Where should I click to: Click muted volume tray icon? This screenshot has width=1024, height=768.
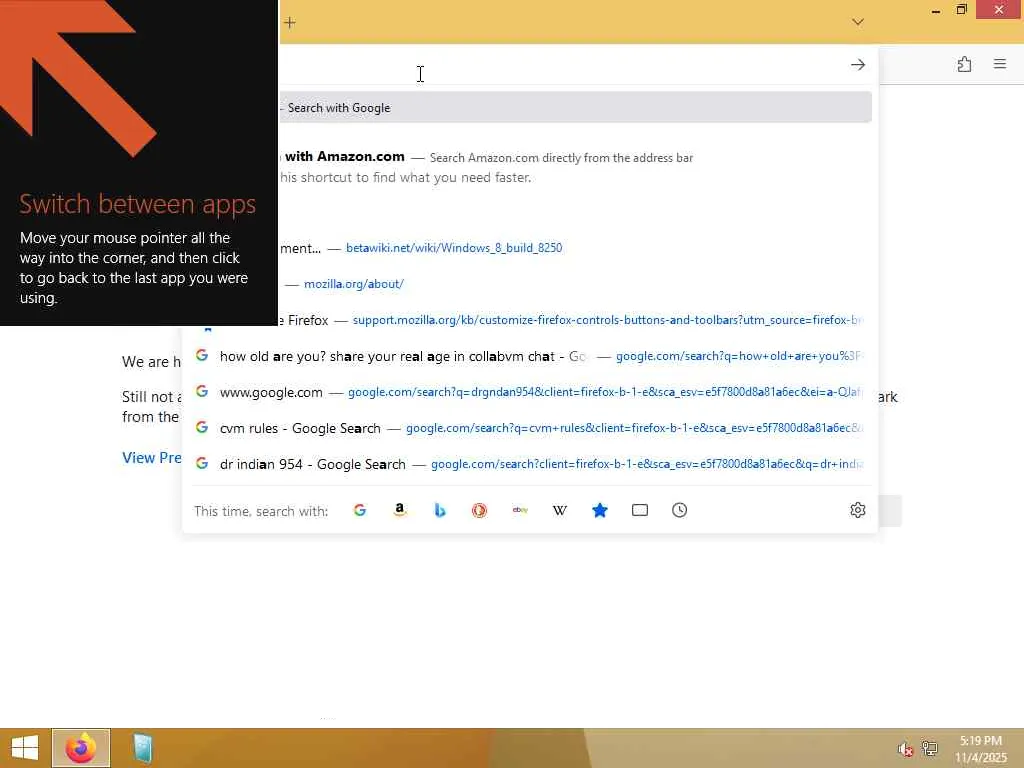click(904, 749)
